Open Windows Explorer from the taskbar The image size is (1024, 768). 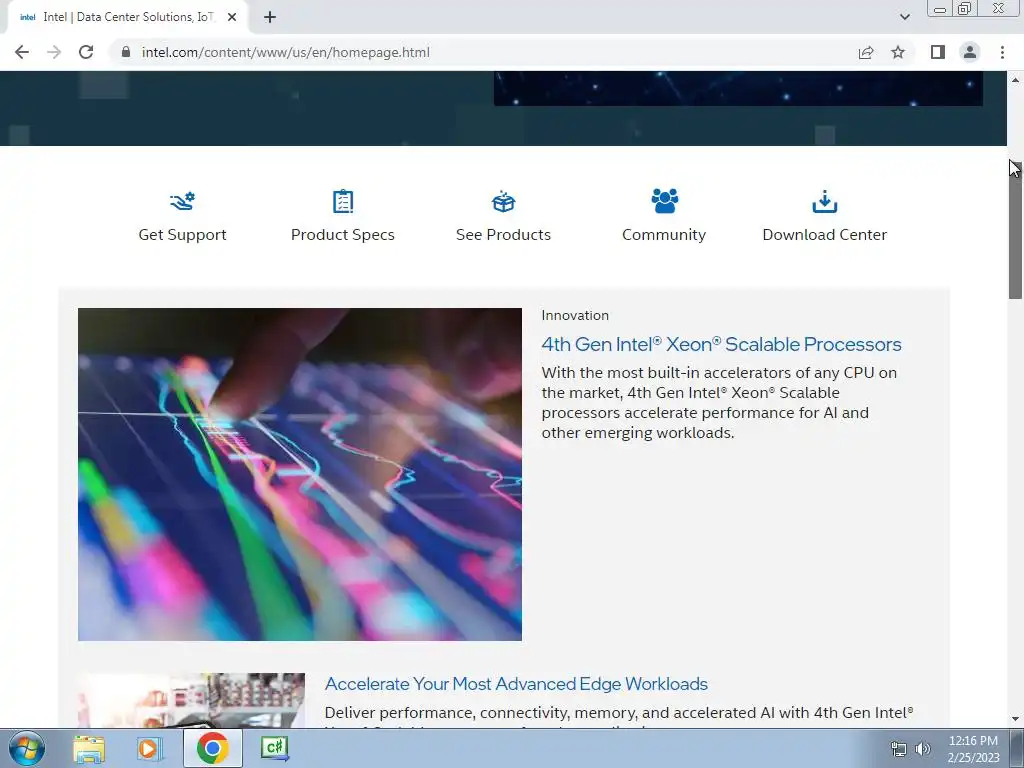tap(89, 748)
